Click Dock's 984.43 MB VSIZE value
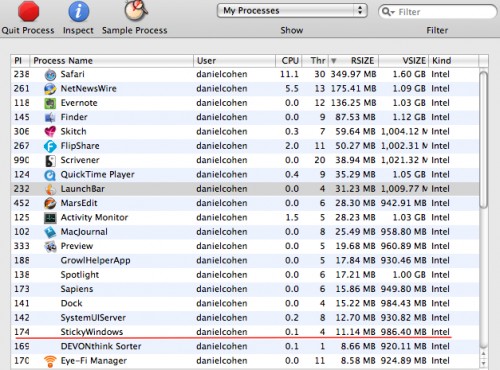The height and width of the screenshot is (370, 500). (404, 304)
